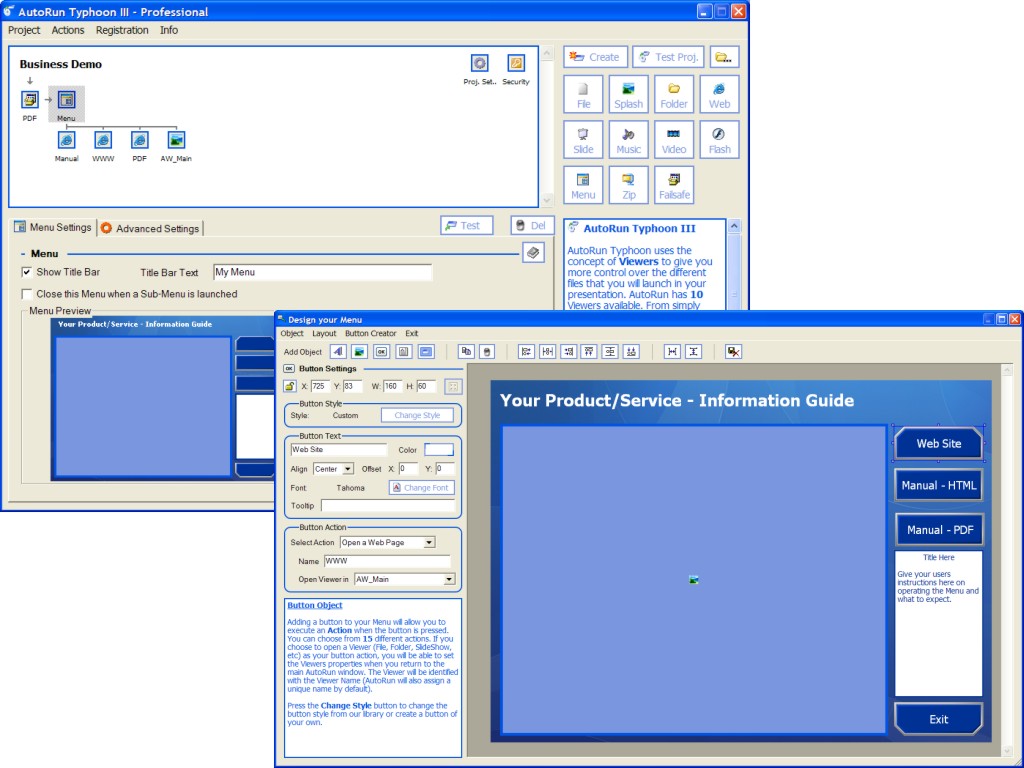1024x768 pixels.
Task: Uncheck the Show Title Bar checkbox
Action: (x=27, y=272)
